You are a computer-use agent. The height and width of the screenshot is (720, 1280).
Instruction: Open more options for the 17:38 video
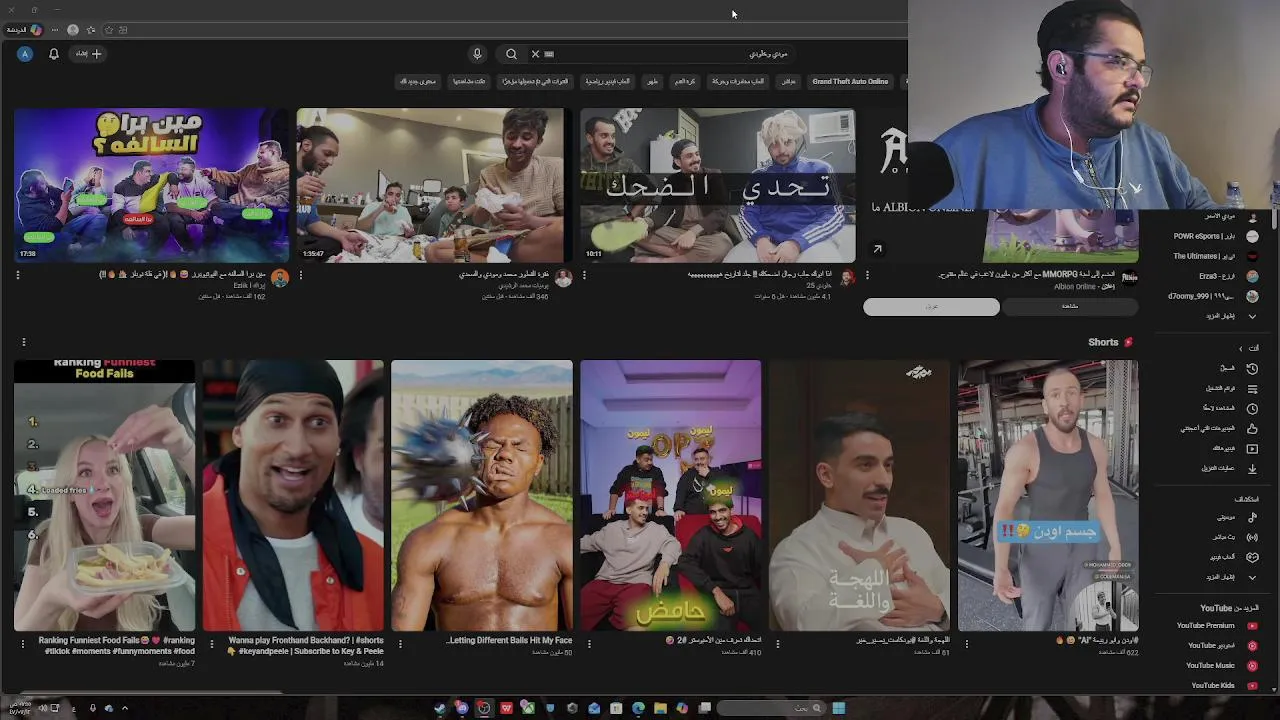(x=17, y=275)
